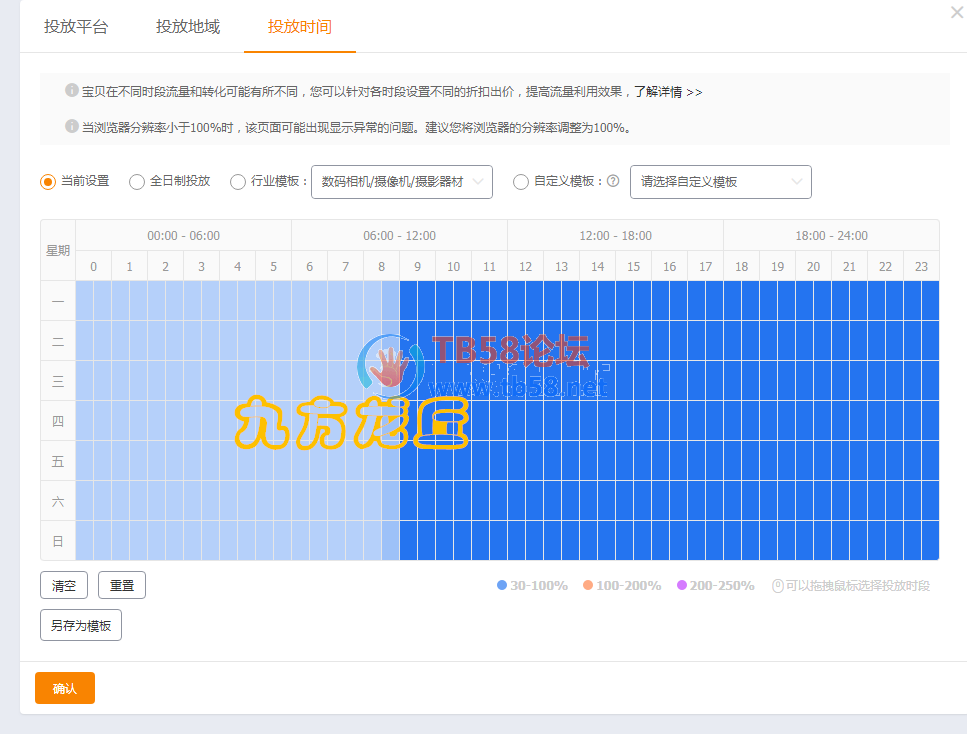
Task: Click the blue 30-100% legend dot
Action: point(502,585)
